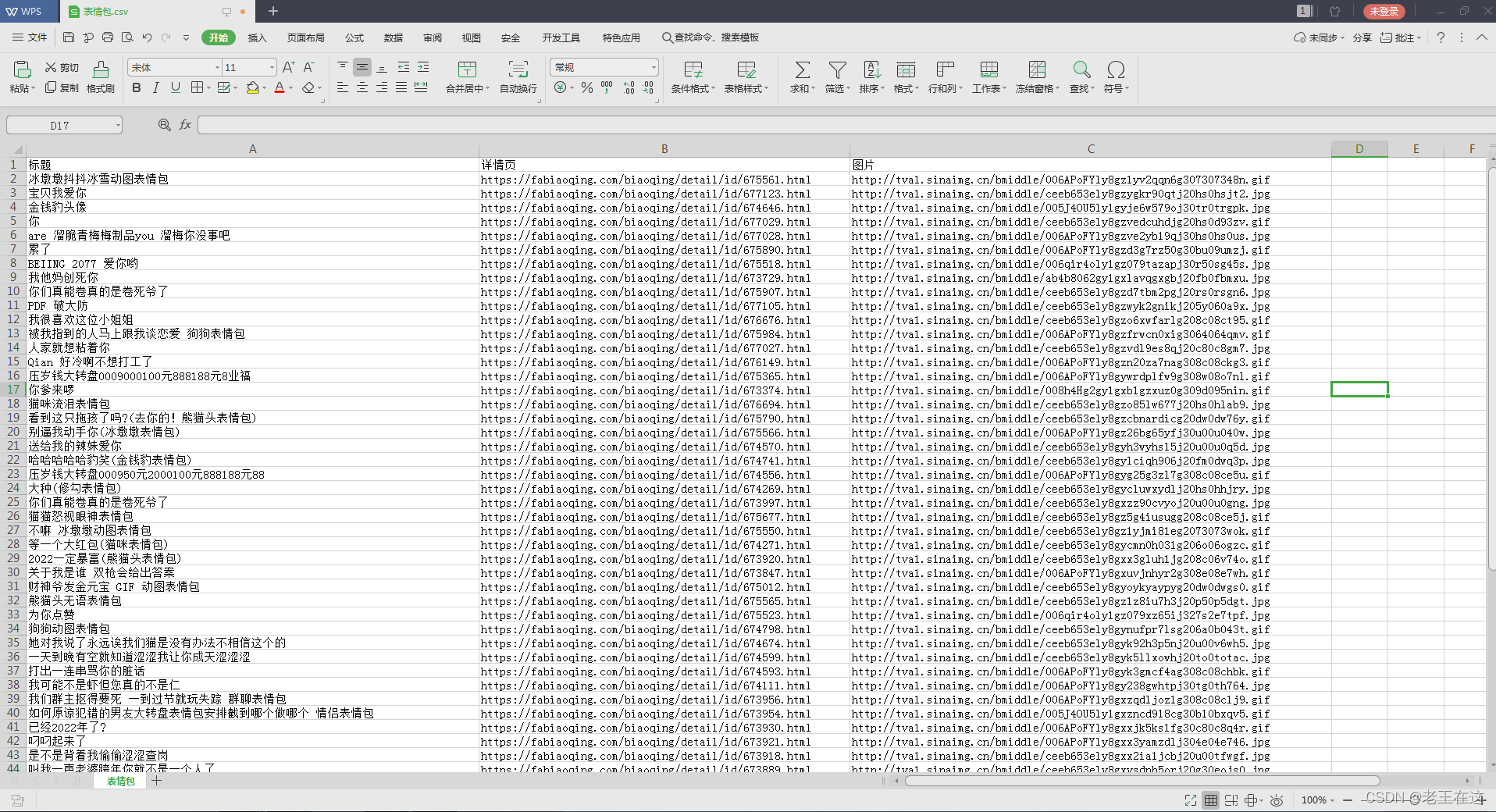This screenshot has height=812, width=1496.
Task: Cut the selection with the scissors button
Action: (x=62, y=68)
